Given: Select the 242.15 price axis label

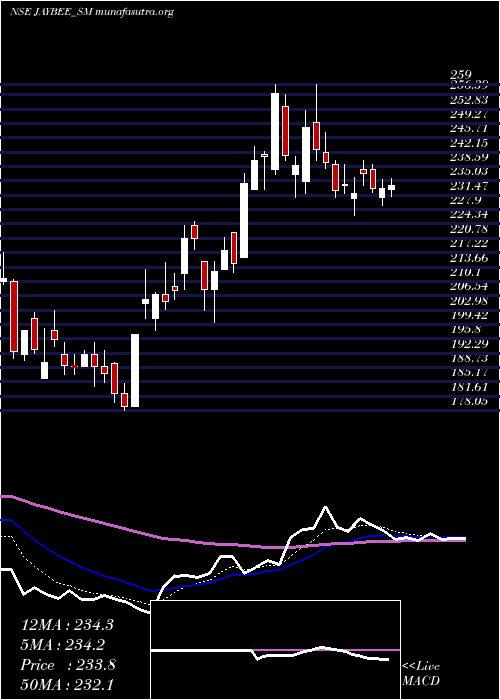Looking at the screenshot, I should coord(469,143).
